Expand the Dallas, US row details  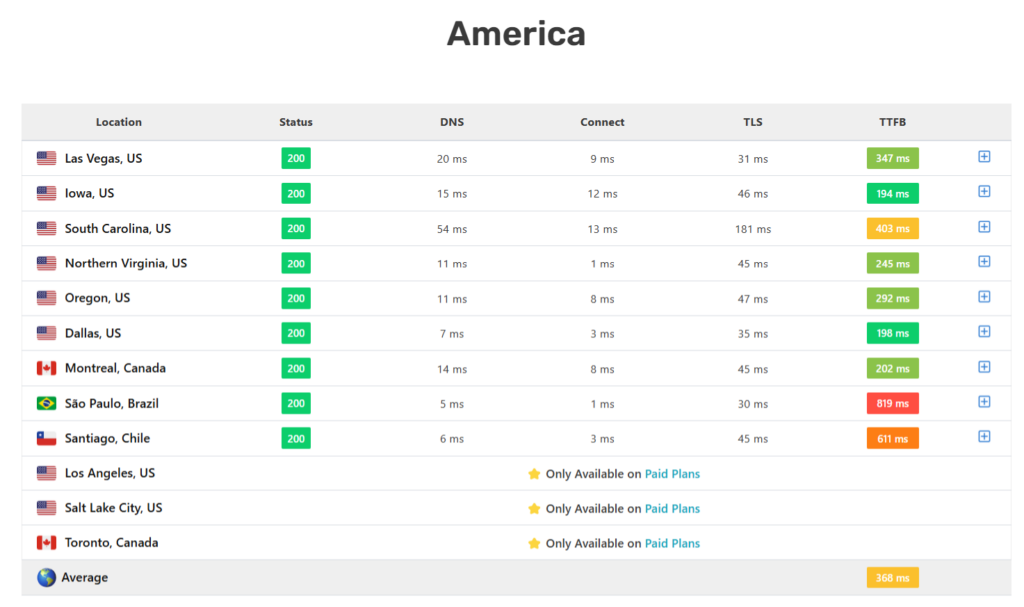(x=984, y=332)
